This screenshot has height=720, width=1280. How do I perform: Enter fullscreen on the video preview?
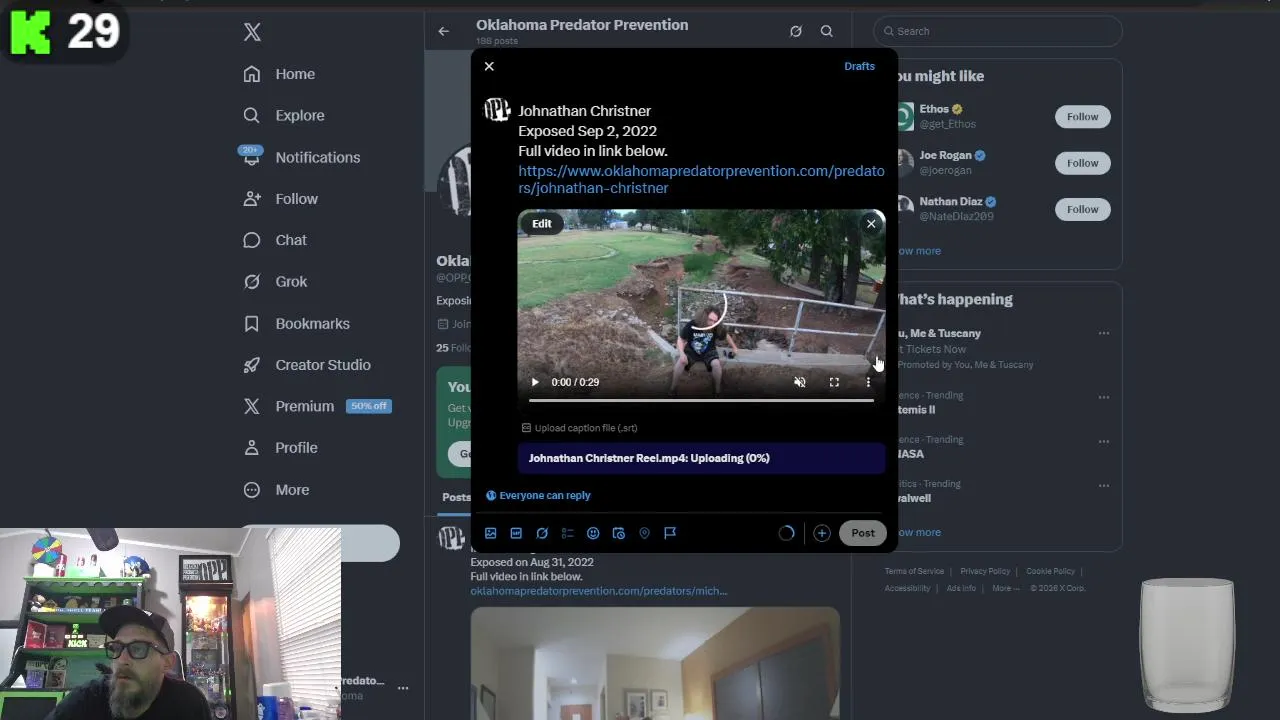[x=834, y=382]
